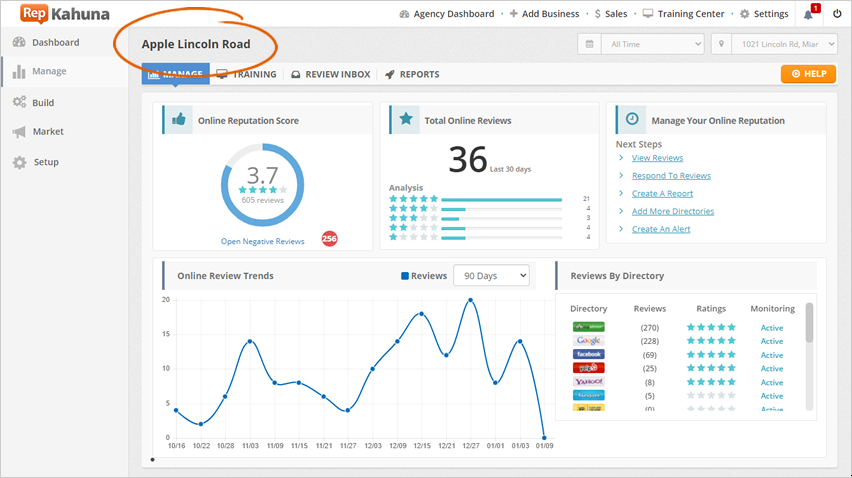852x478 pixels.
Task: Open the Respond To Reviews link
Action: tap(671, 176)
